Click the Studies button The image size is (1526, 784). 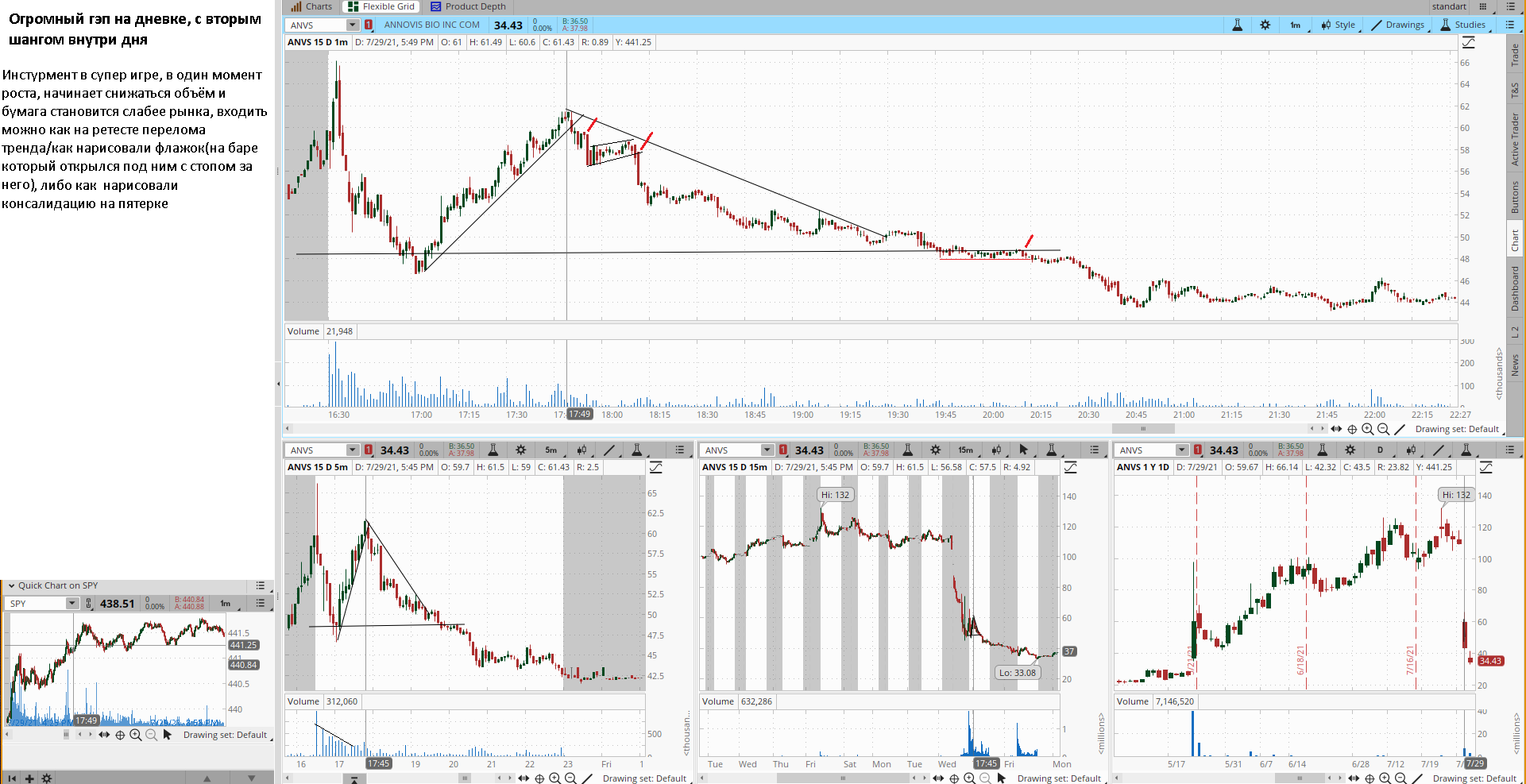coord(1462,25)
